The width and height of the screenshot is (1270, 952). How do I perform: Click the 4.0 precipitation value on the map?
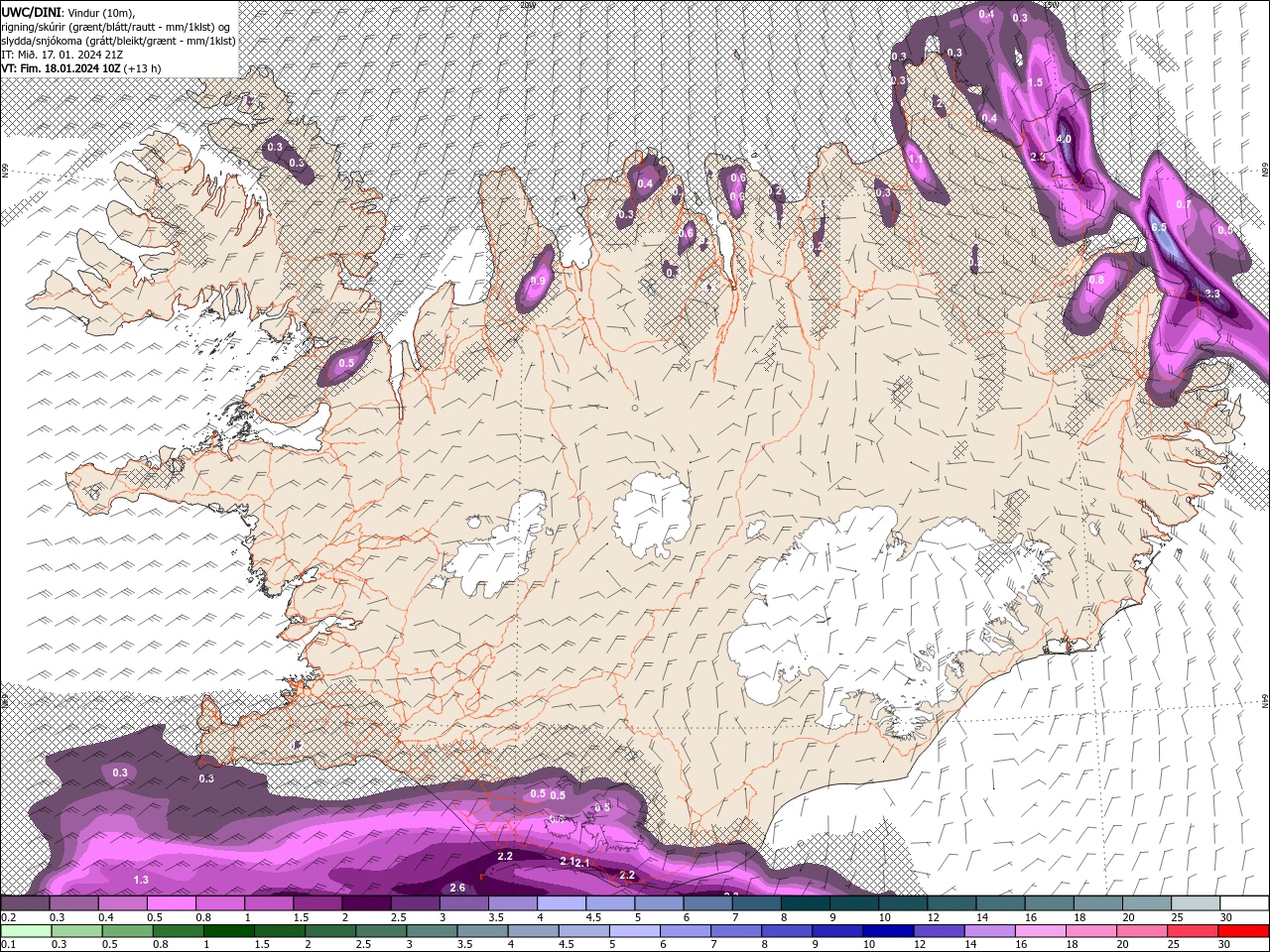click(1064, 139)
